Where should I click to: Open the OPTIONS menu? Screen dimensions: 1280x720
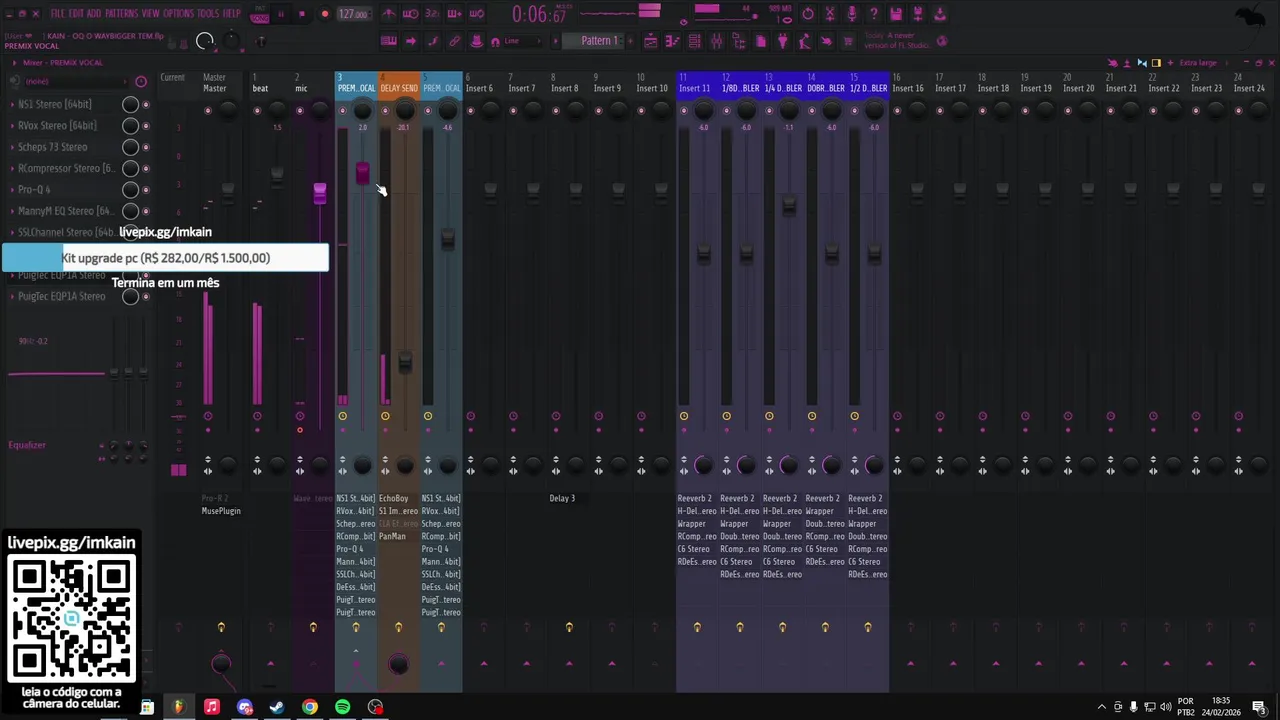coord(178,14)
